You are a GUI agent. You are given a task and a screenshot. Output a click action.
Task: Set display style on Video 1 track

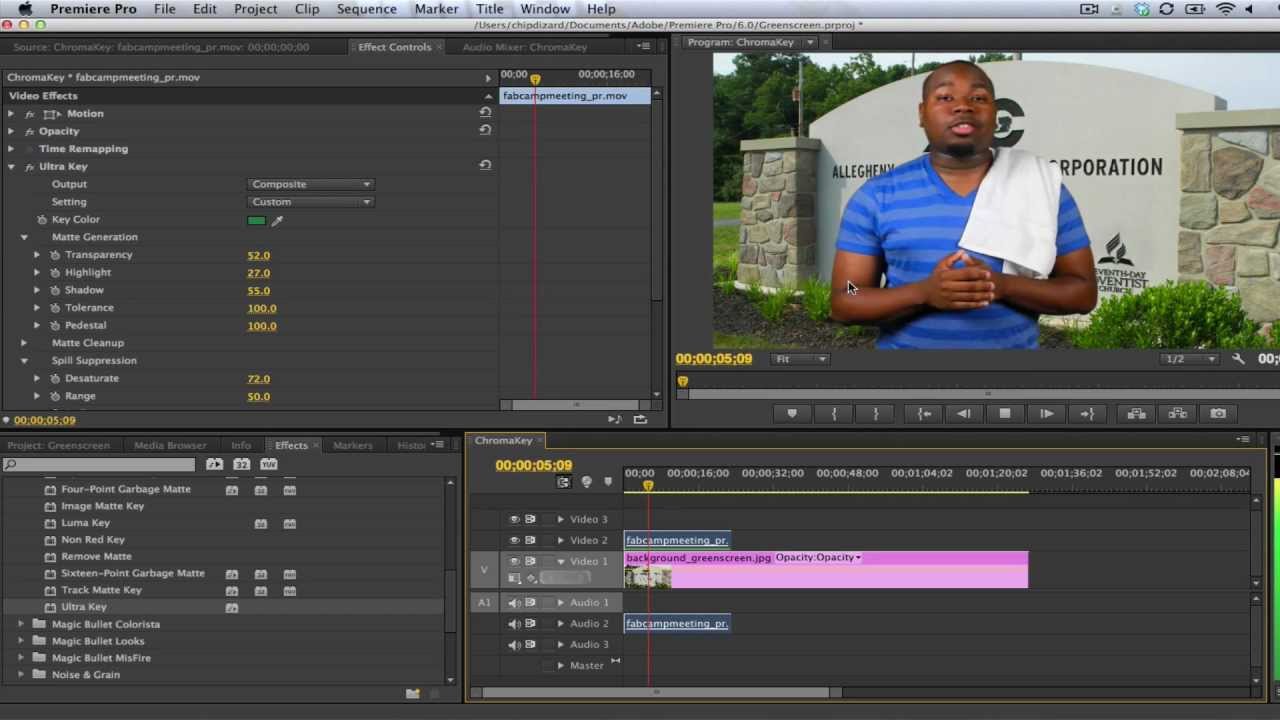pyautogui.click(x=515, y=578)
